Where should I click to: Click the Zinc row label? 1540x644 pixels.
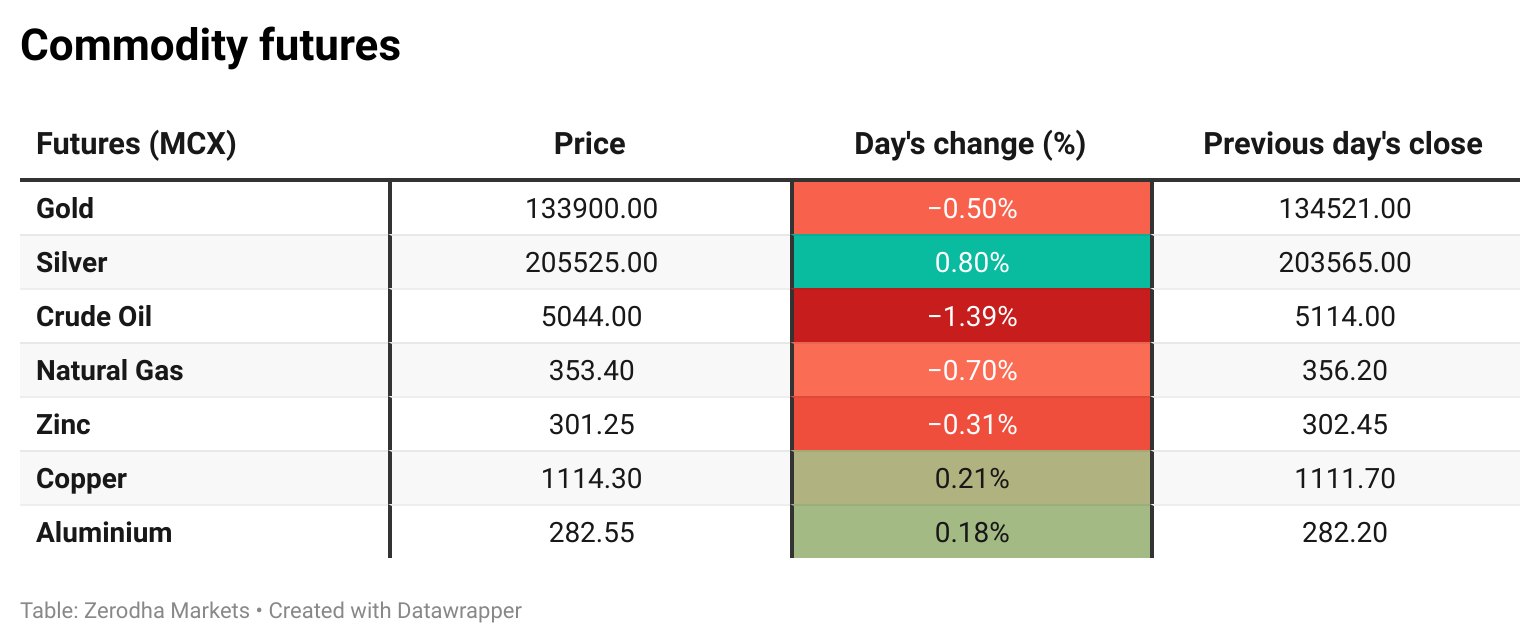pos(63,425)
